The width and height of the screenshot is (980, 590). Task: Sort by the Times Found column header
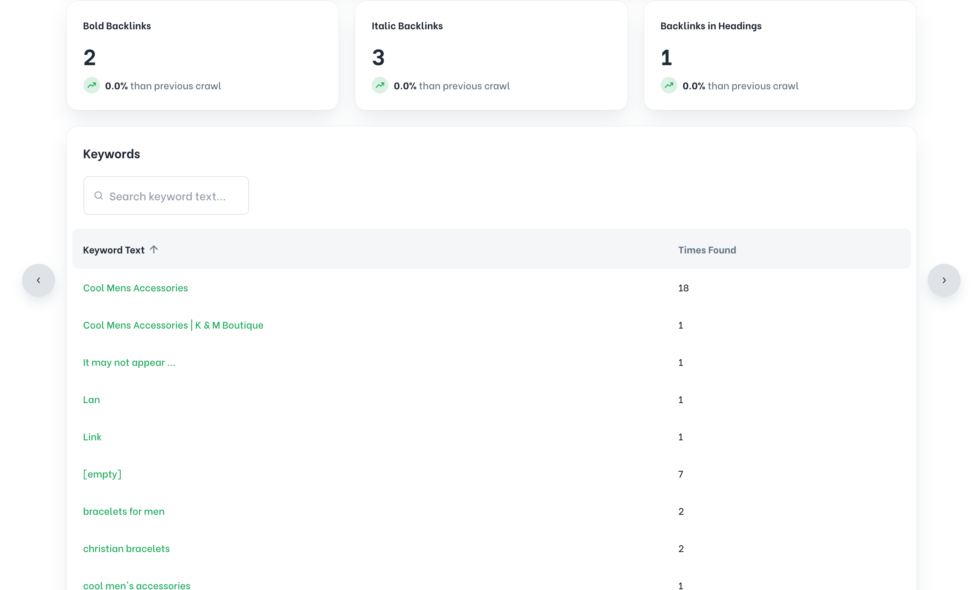coord(707,249)
